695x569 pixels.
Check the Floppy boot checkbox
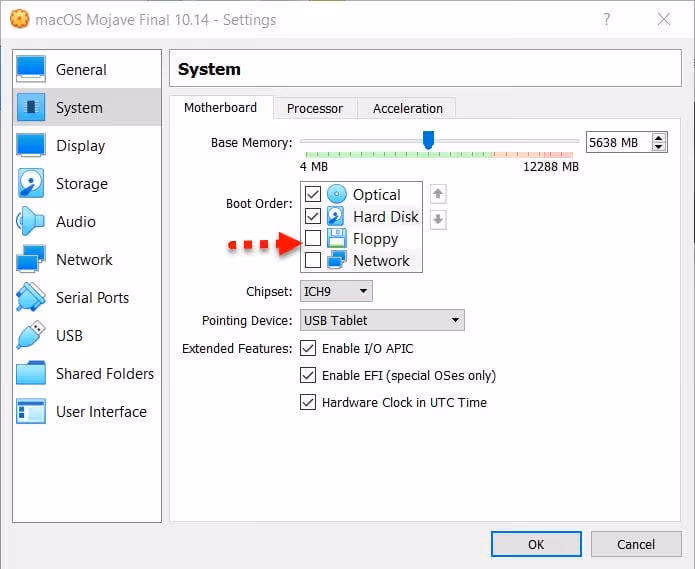coord(313,238)
